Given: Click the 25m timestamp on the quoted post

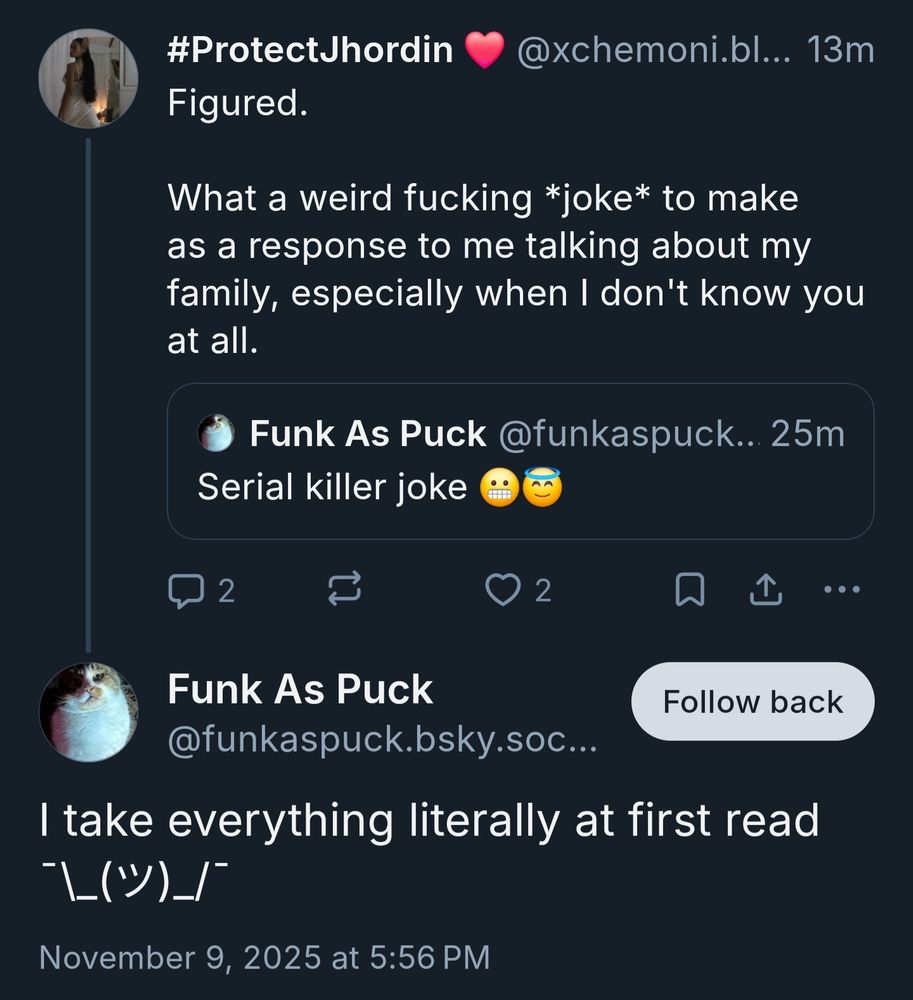Looking at the screenshot, I should (807, 433).
